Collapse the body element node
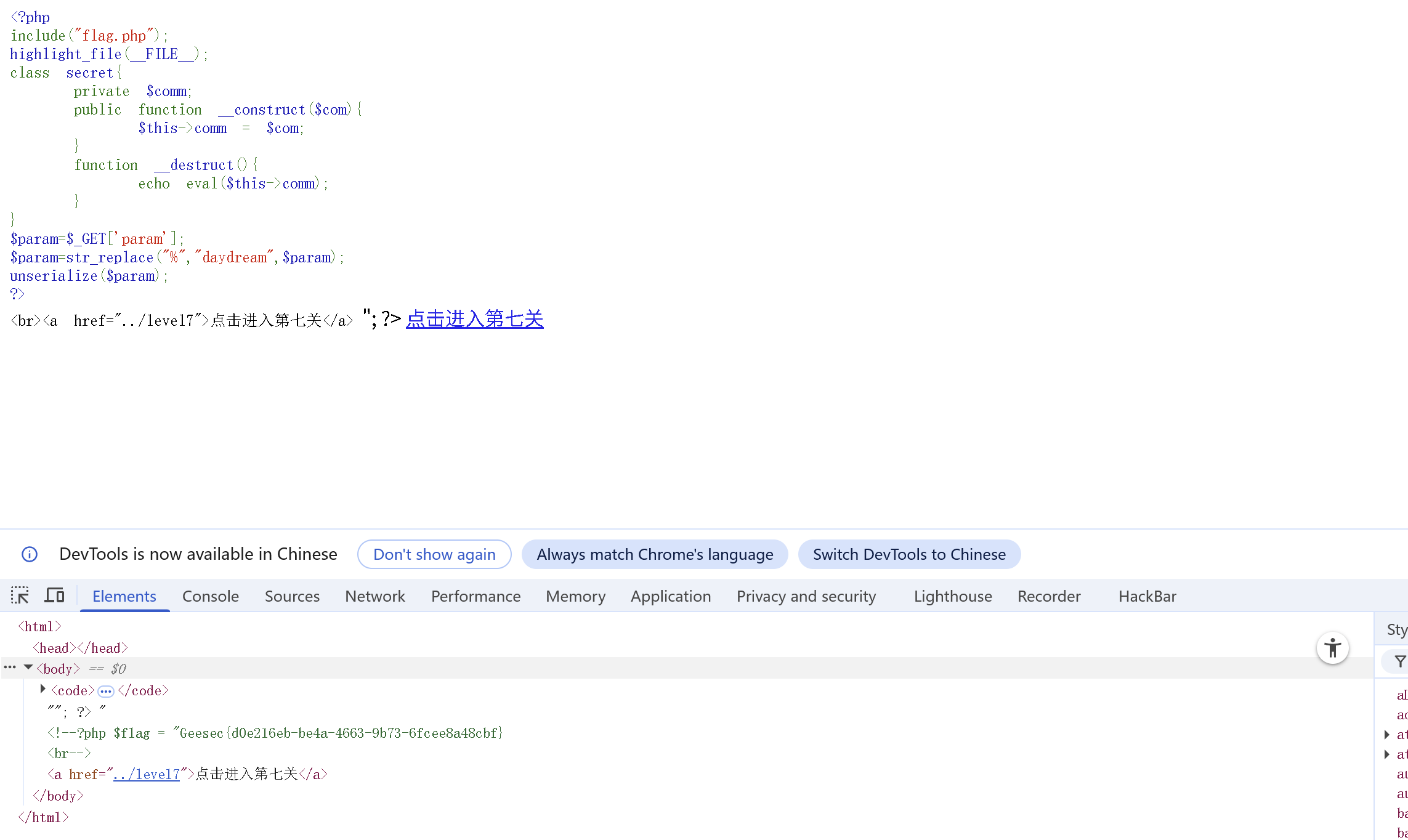 coord(28,668)
